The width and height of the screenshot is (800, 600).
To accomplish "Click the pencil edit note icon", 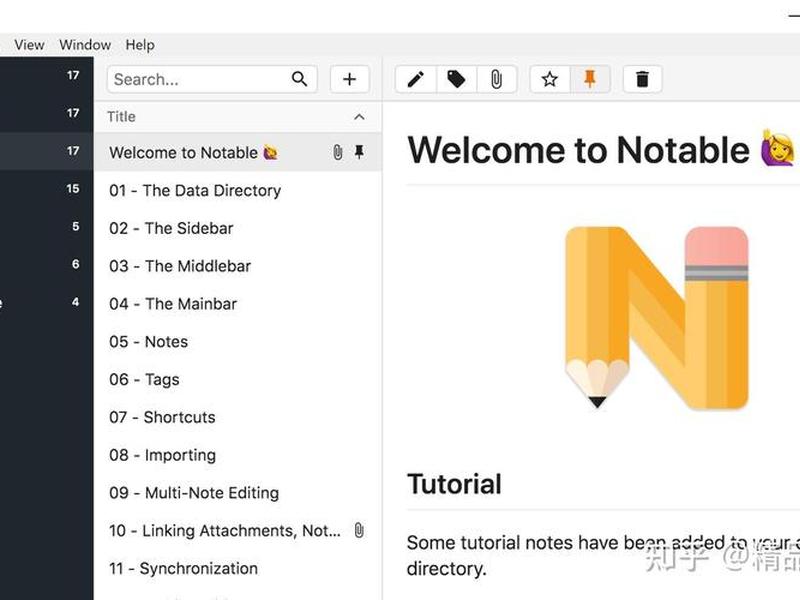I will coord(416,80).
